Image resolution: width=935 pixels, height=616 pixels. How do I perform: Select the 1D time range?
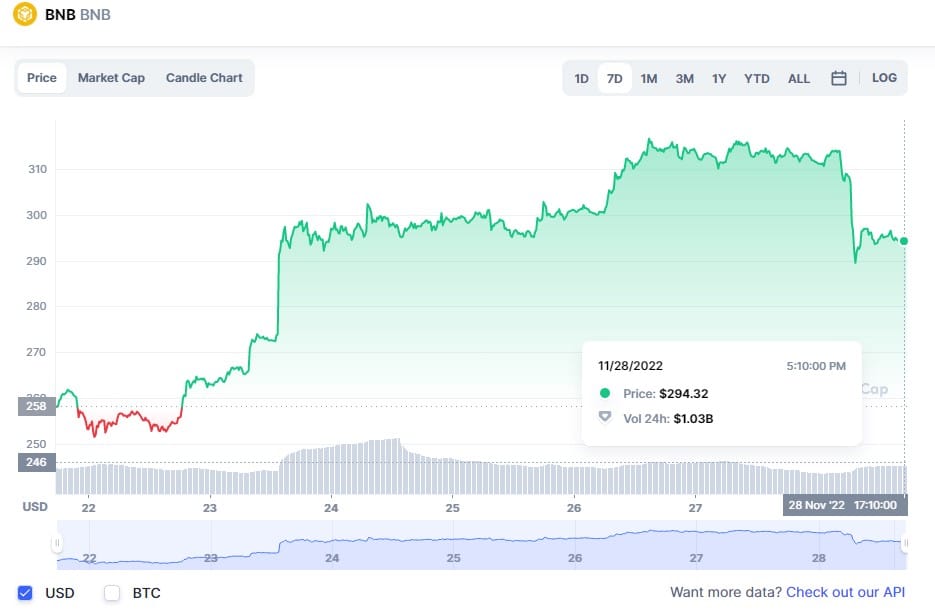[581, 78]
